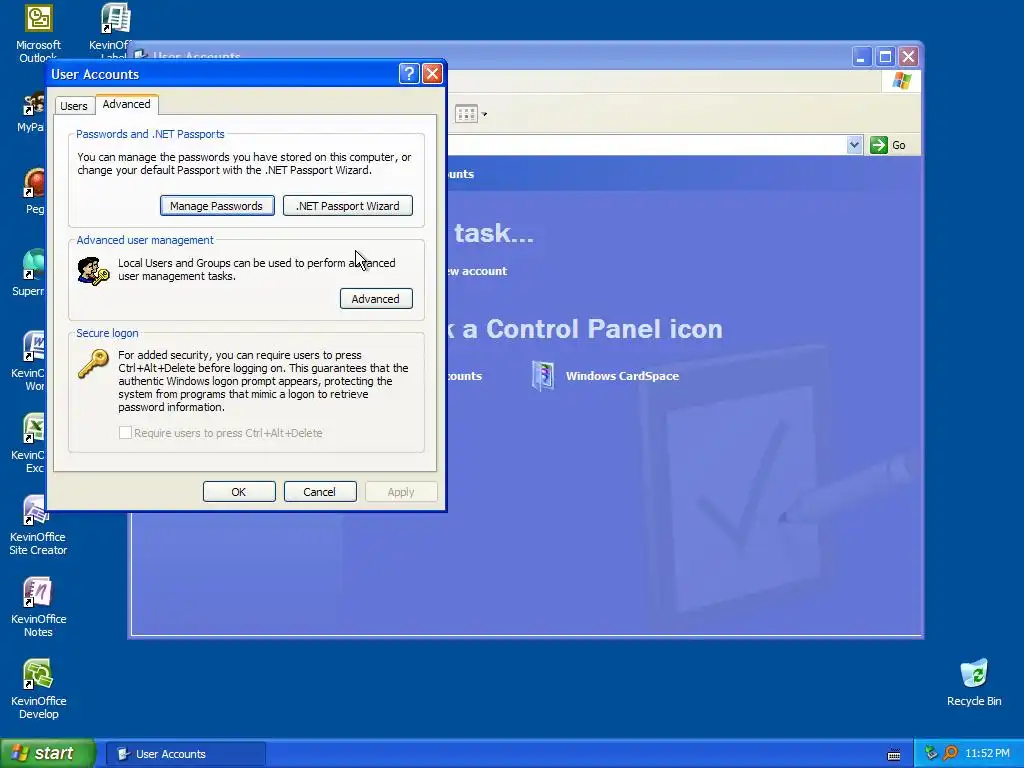Viewport: 1024px width, 768px height.
Task: Expand the address bar dropdown arrow
Action: pyautogui.click(x=854, y=145)
